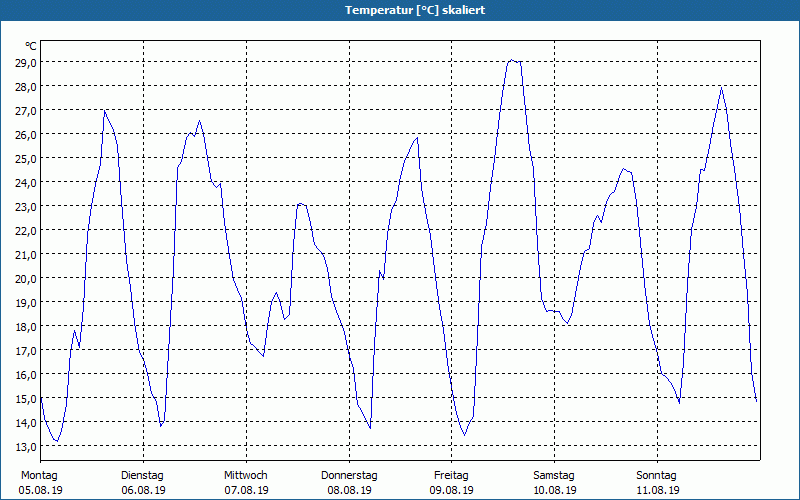Screen dimensions: 800x500
Task: Select the 18,0 axis label
Action: coord(26,326)
